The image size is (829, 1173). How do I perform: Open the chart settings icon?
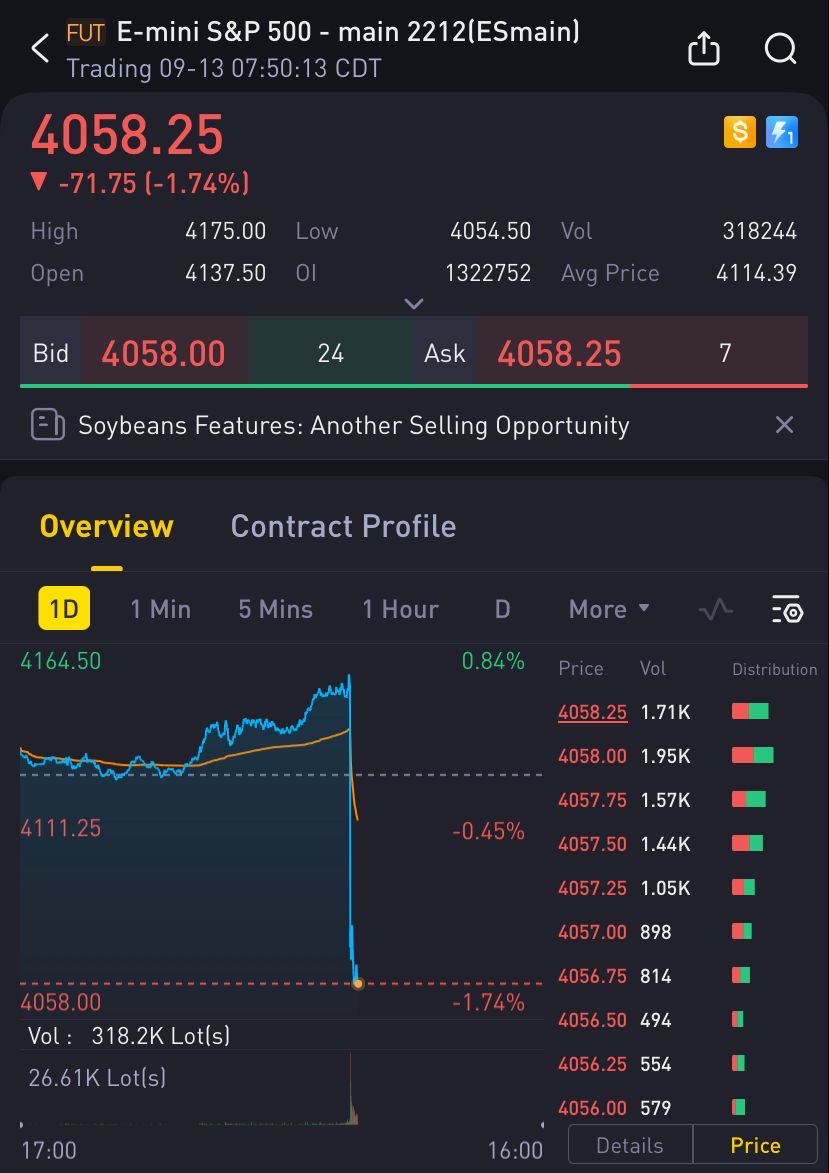coord(787,610)
